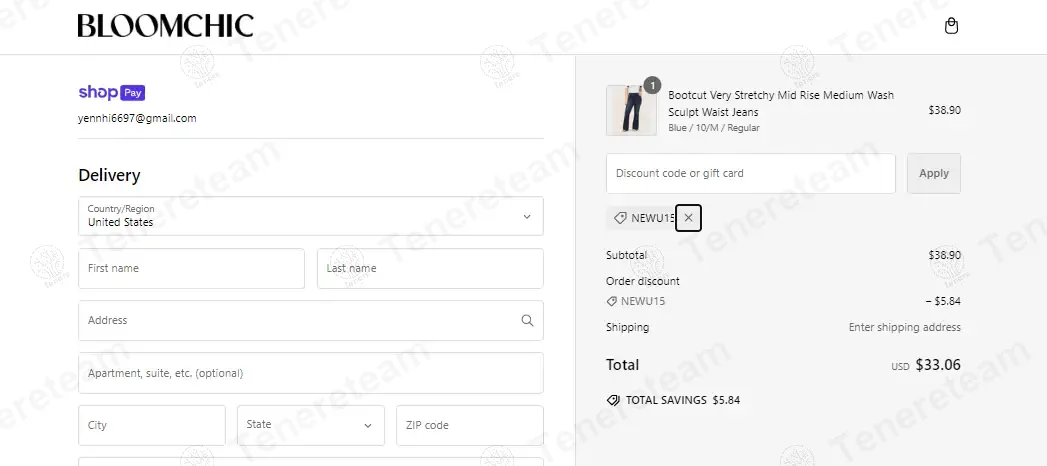Focus the Discount code or gift card field
Image resolution: width=1047 pixels, height=466 pixels.
click(x=750, y=173)
